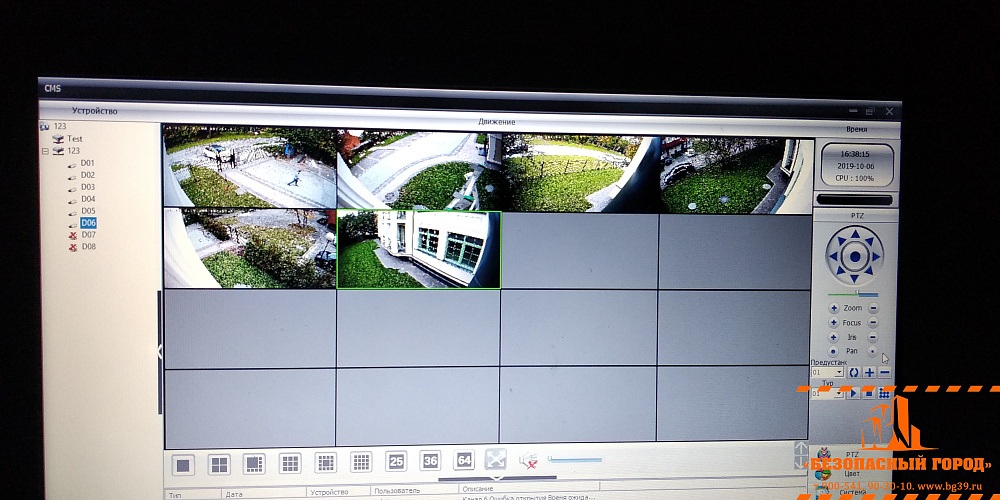Click the Устройство log column header
This screenshot has width=1000, height=500.
coord(330,492)
